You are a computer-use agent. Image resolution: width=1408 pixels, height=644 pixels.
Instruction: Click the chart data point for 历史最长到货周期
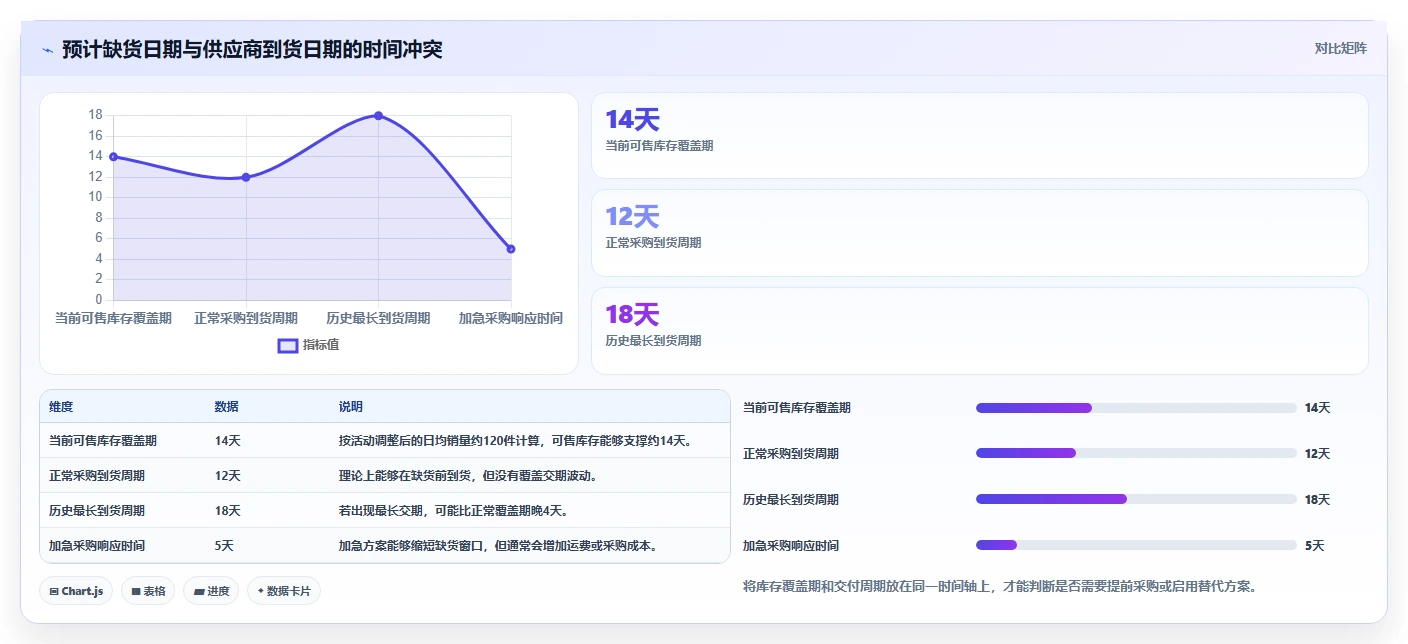pyautogui.click(x=378, y=115)
